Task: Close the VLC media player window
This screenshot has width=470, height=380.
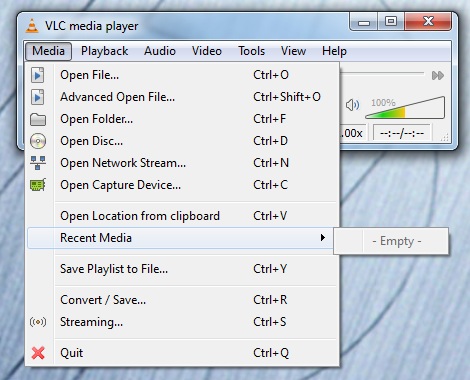Action: pyautogui.click(x=428, y=22)
